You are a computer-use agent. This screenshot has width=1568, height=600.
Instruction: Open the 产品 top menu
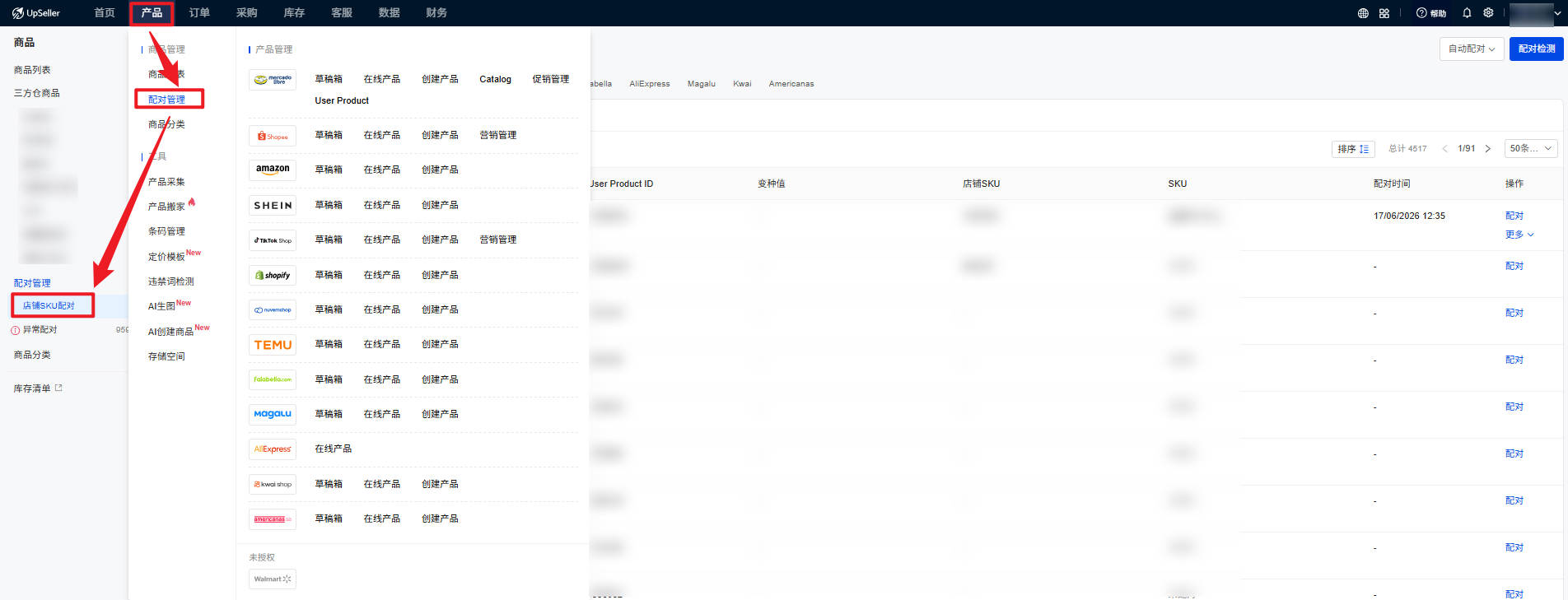152,13
